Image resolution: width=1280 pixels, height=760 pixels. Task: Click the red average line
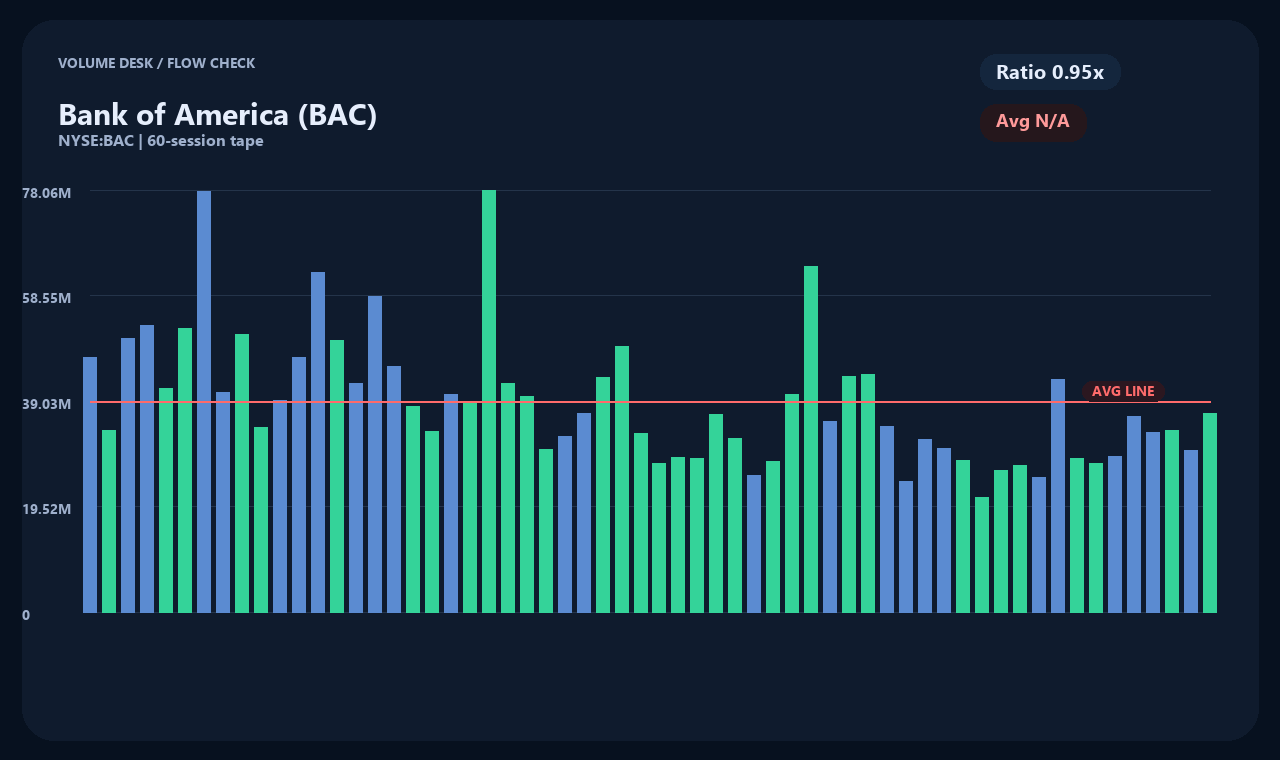[x=651, y=402]
